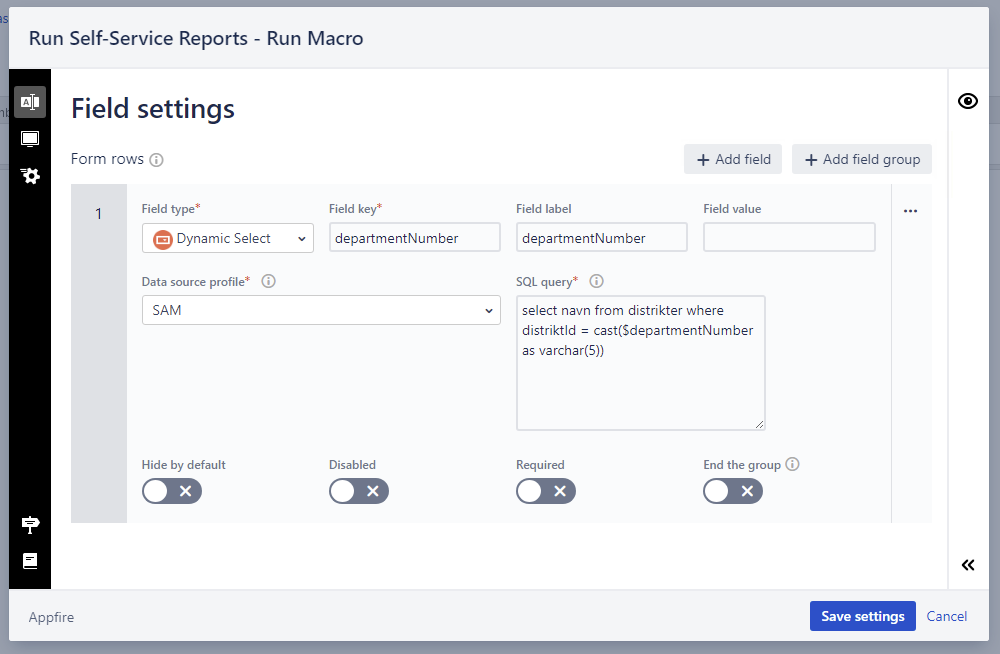Open the display settings monitor icon
This screenshot has height=654, width=1000.
30,138
